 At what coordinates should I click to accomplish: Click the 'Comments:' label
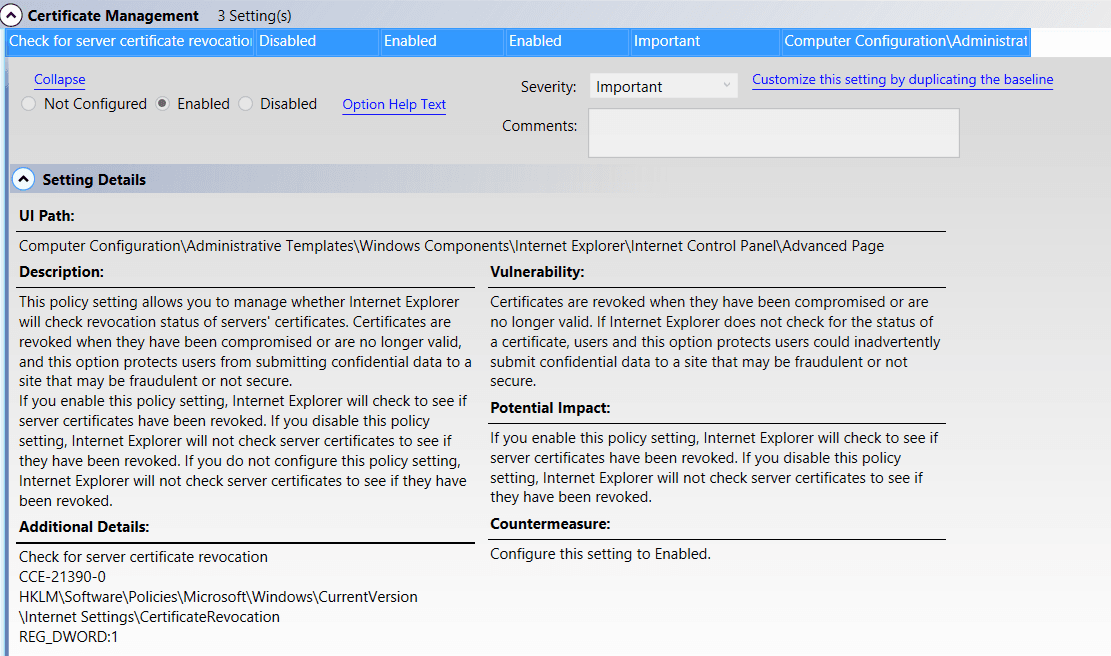pos(540,125)
